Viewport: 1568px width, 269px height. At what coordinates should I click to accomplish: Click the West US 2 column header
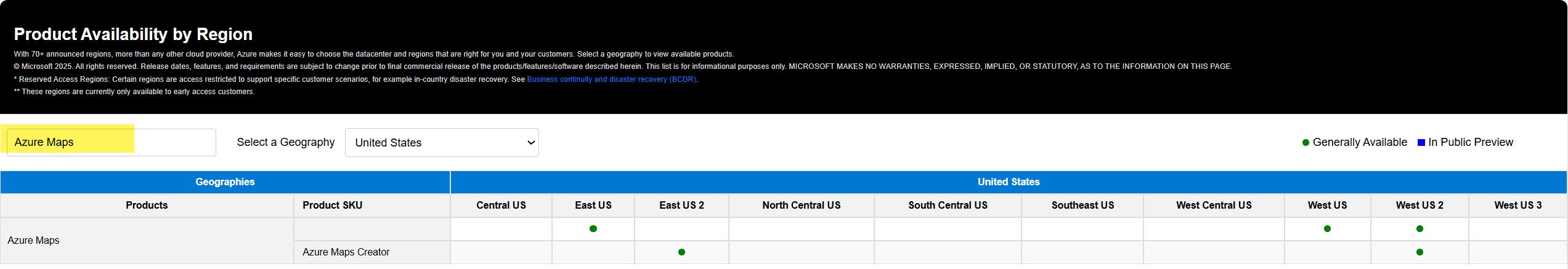point(1420,206)
